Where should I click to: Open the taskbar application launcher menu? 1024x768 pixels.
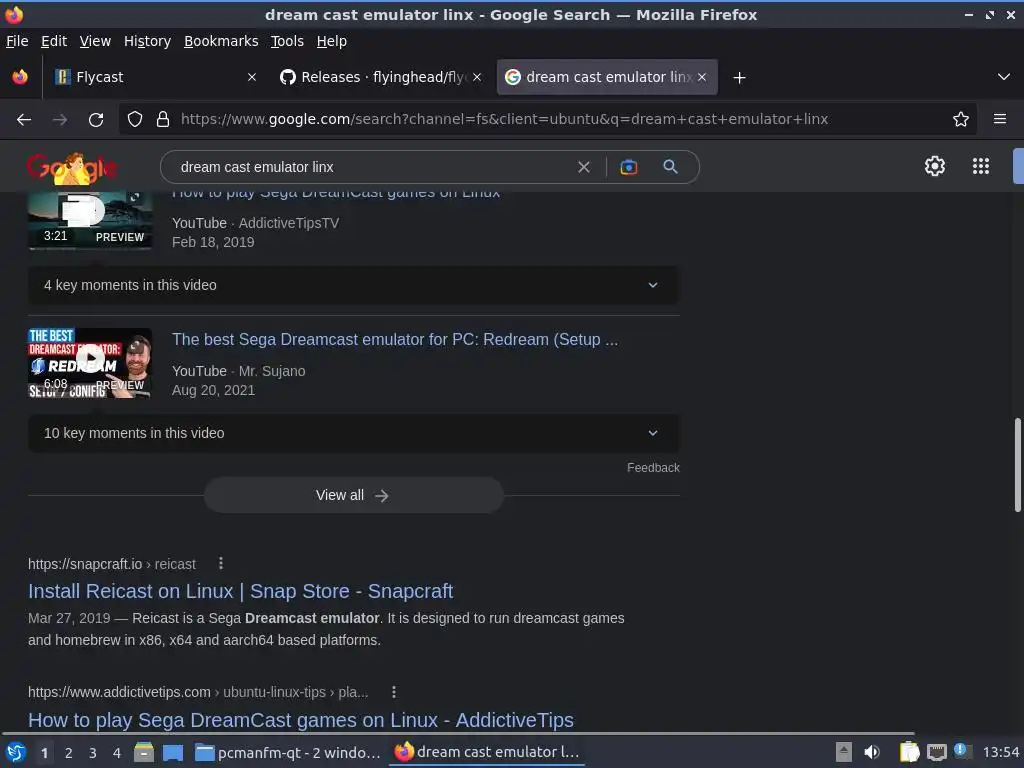point(16,752)
